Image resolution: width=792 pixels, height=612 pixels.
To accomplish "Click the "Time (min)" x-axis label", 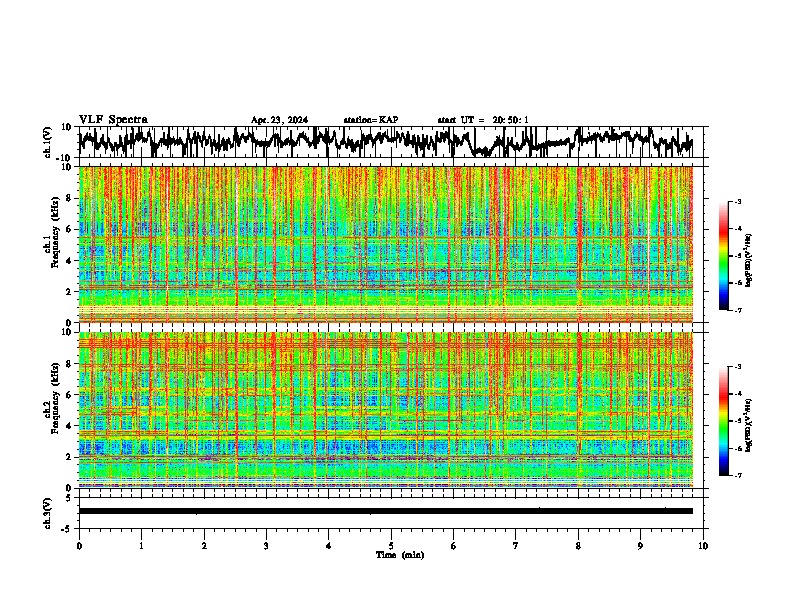I will tap(400, 555).
